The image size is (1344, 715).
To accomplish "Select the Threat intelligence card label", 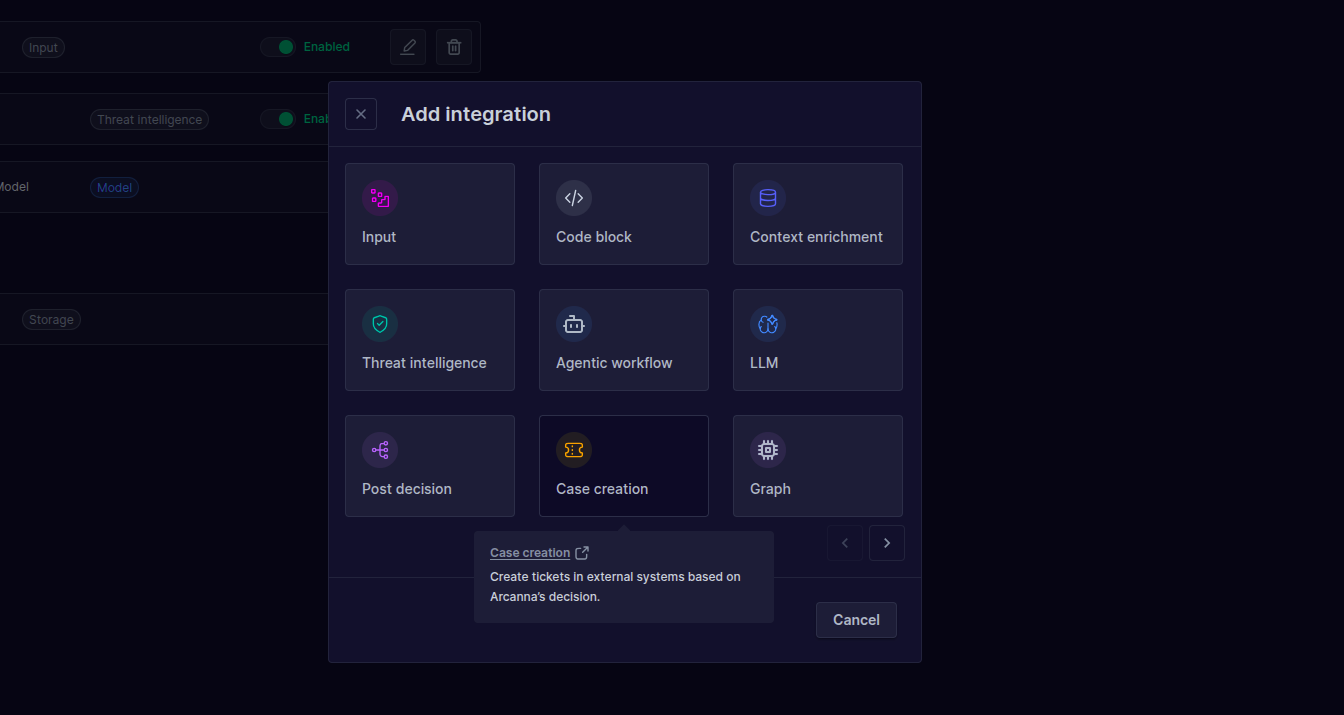I will point(424,363).
